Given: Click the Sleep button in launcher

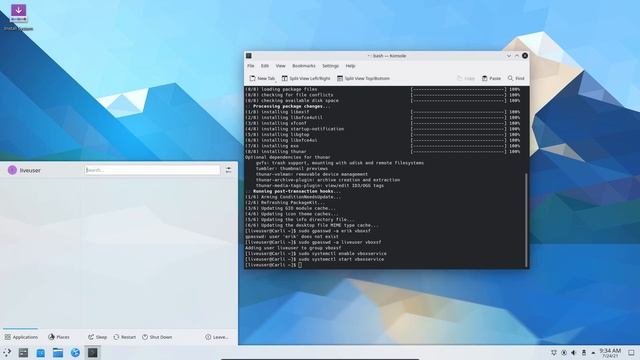Looking at the screenshot, I should tap(98, 337).
